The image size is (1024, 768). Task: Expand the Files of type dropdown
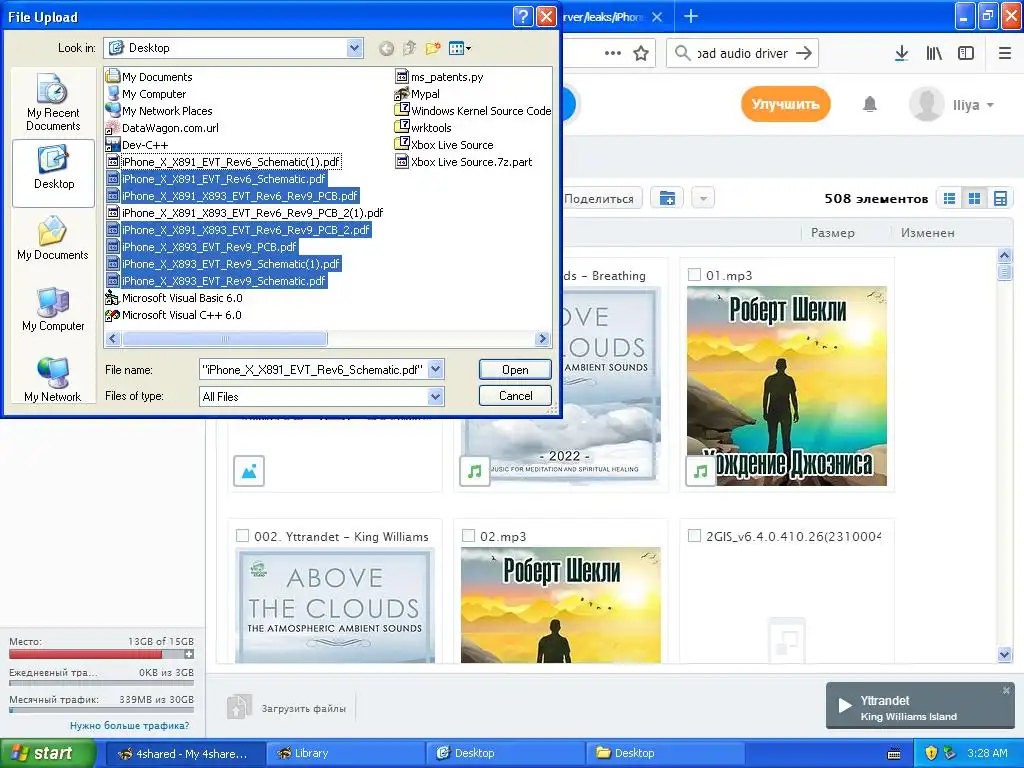pos(436,396)
